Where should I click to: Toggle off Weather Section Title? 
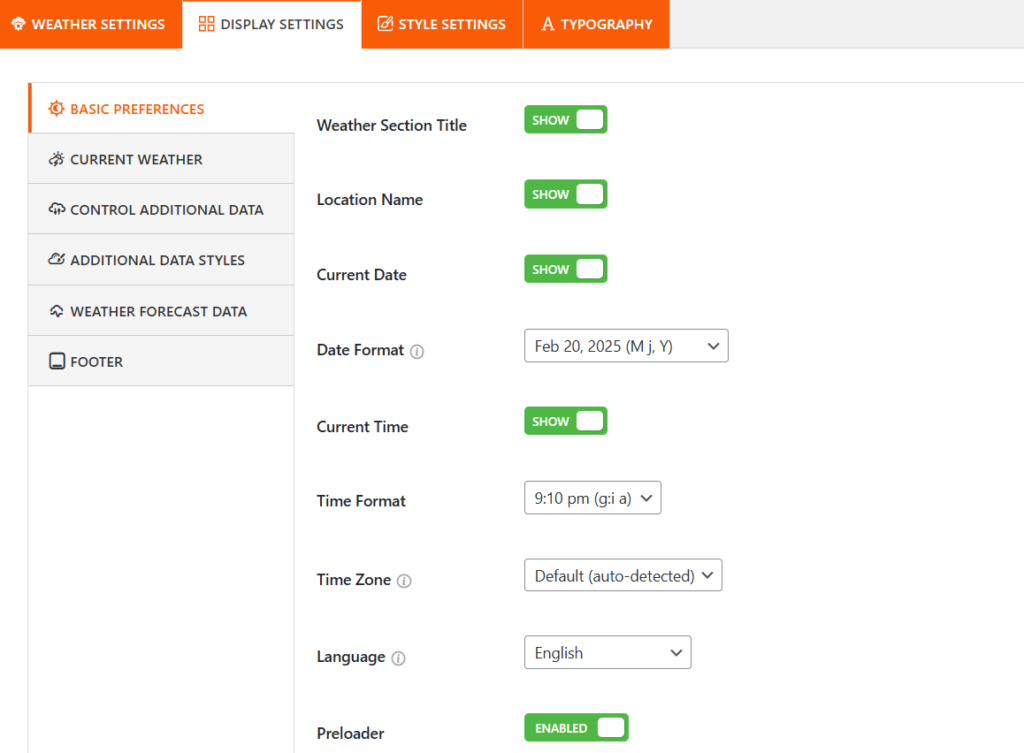click(565, 120)
